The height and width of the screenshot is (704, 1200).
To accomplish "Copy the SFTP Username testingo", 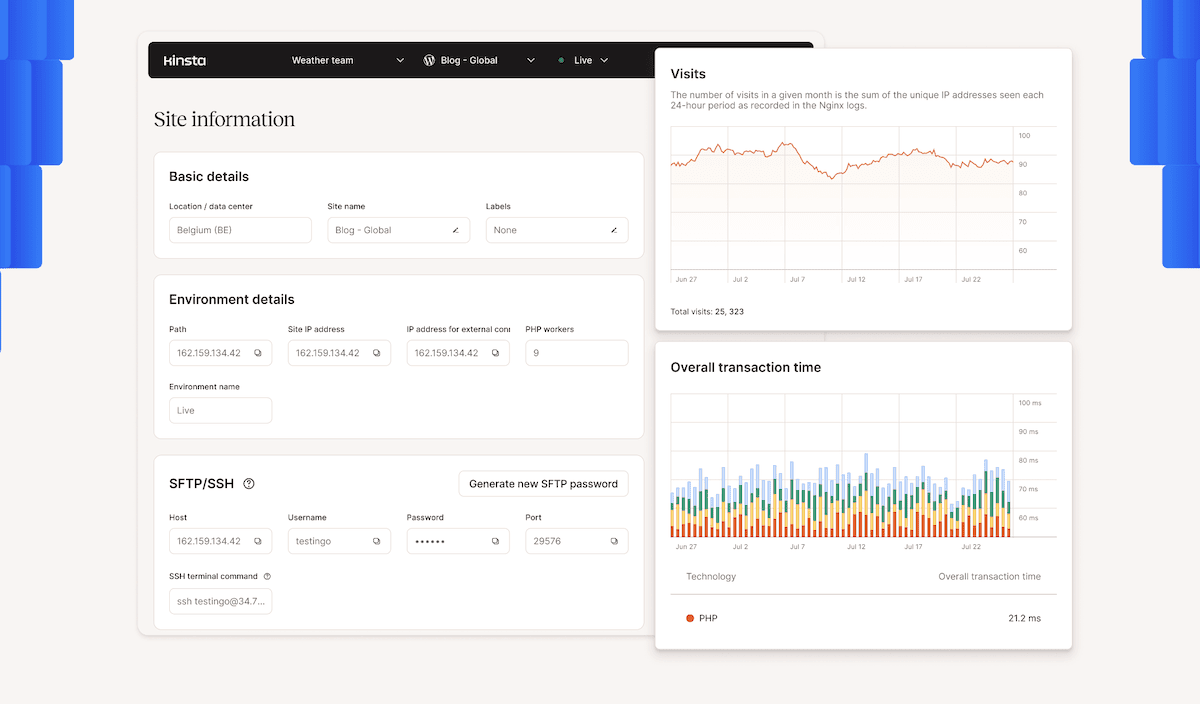I will [x=376, y=541].
